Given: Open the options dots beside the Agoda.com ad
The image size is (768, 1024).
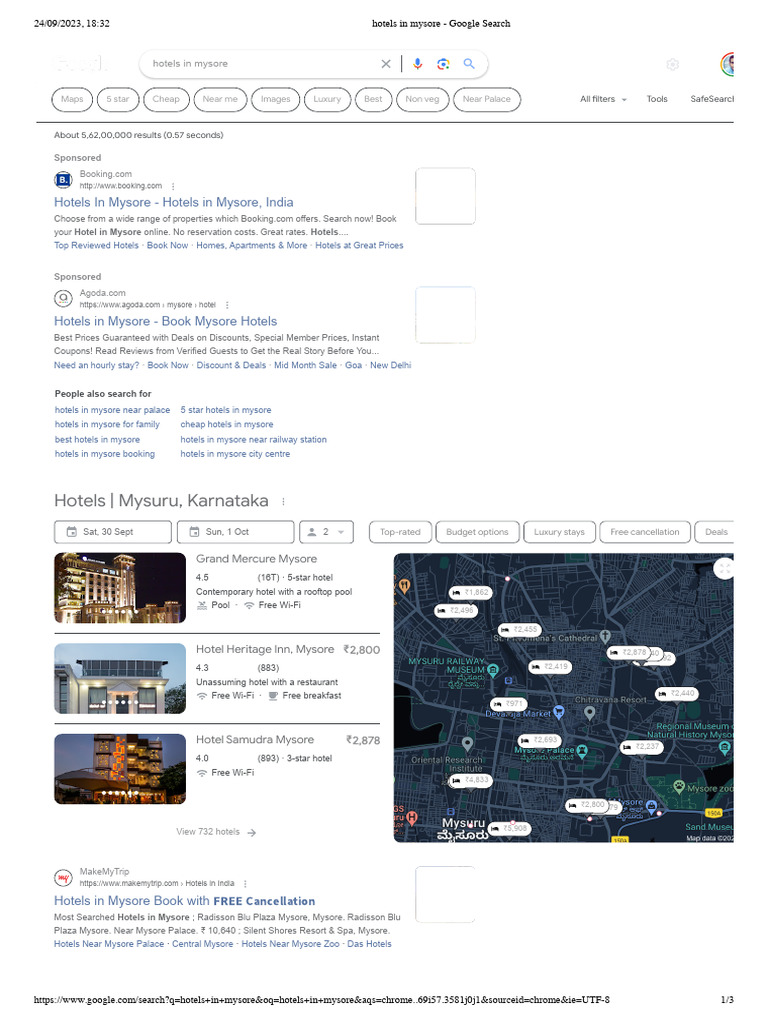Looking at the screenshot, I should point(227,305).
